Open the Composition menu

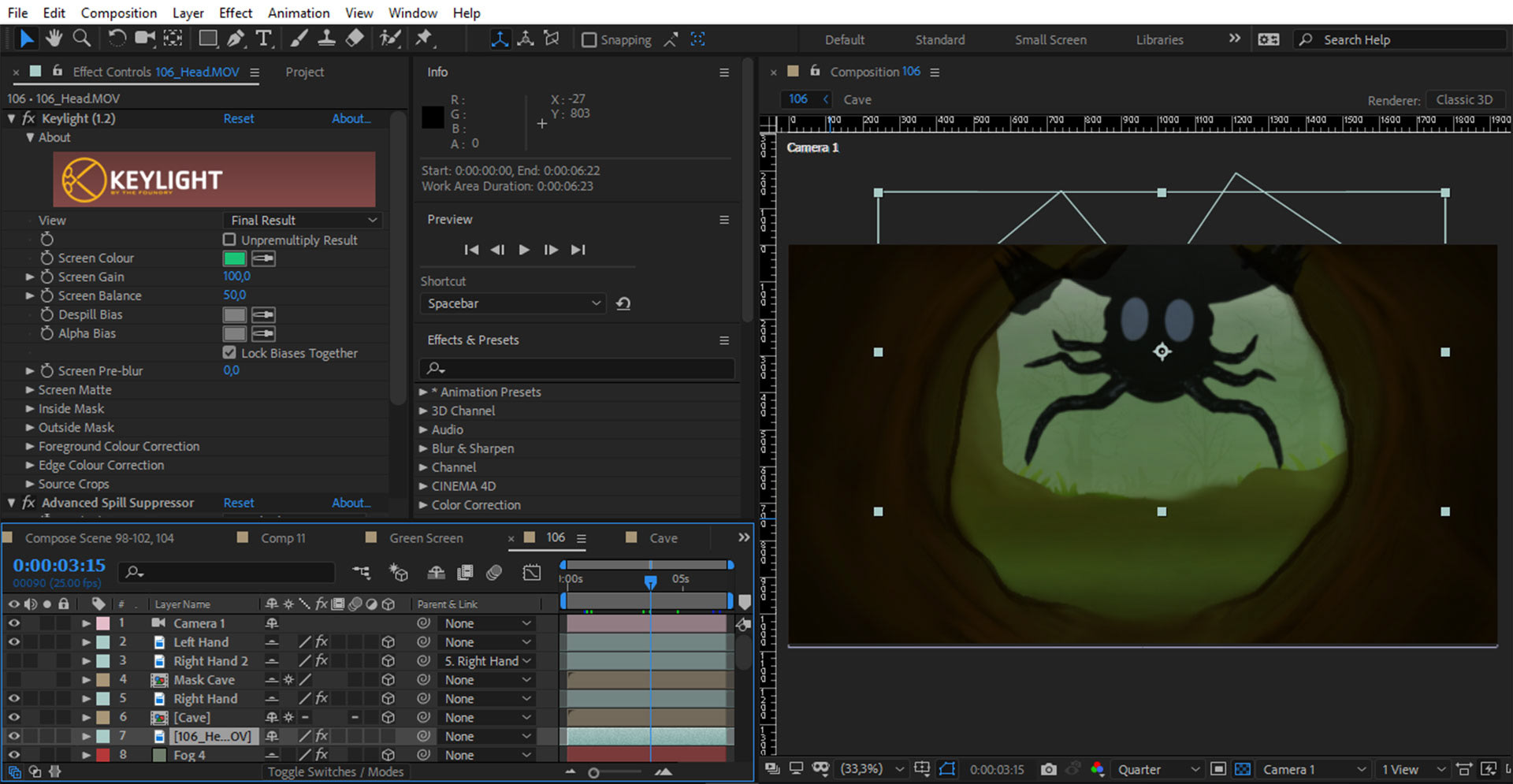pyautogui.click(x=119, y=13)
